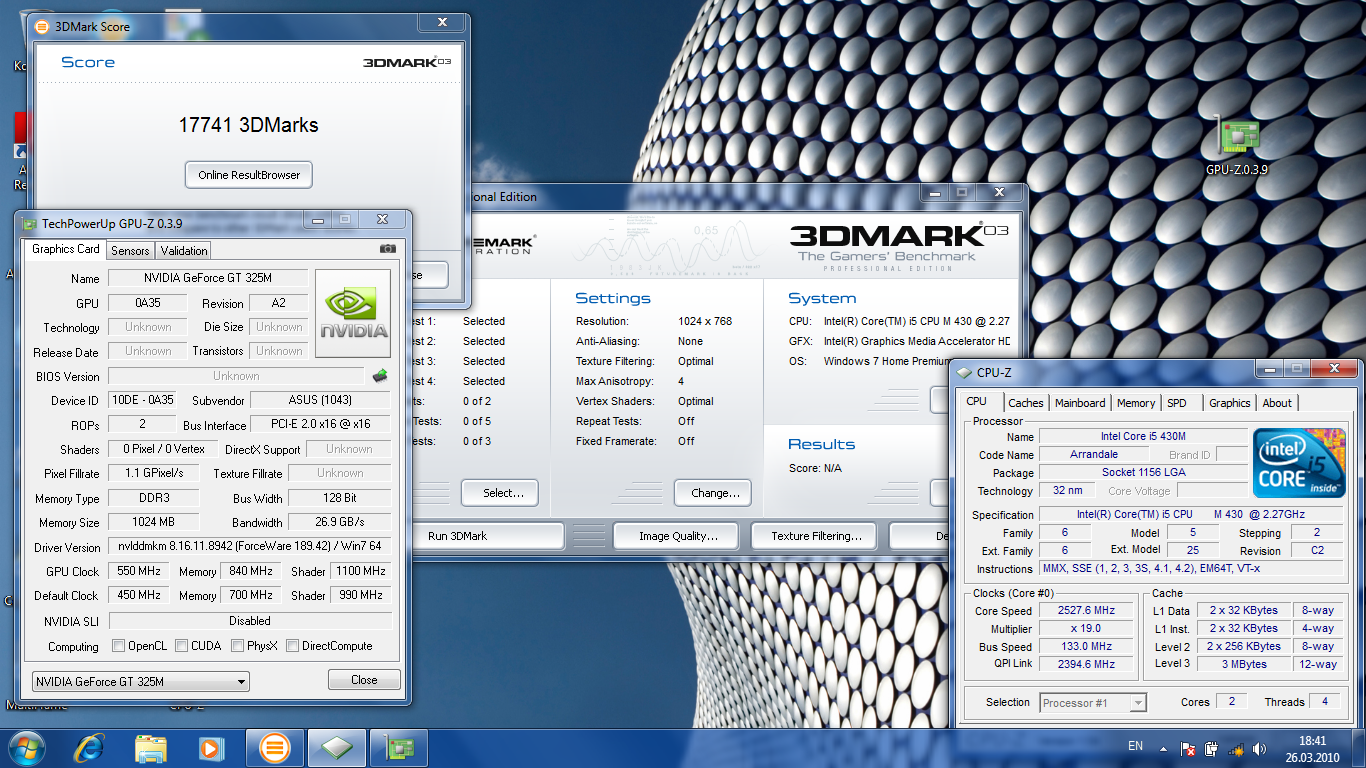Open the Graphics tab in CPU-Z
The width and height of the screenshot is (1366, 768).
pyautogui.click(x=1230, y=403)
